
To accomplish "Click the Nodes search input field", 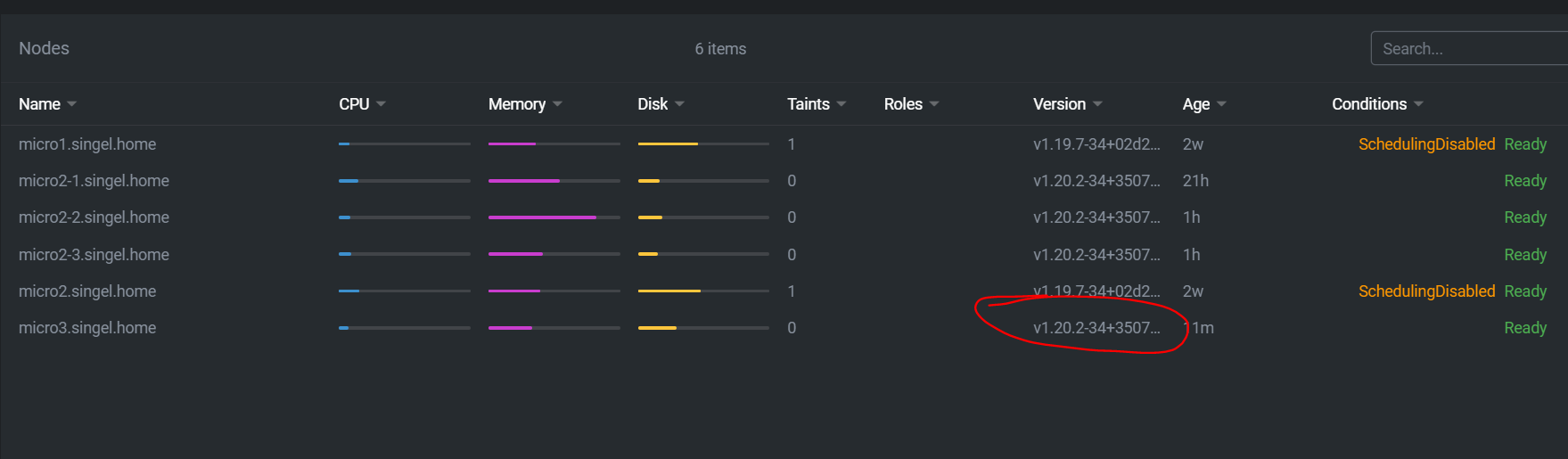I will tap(1469, 49).
